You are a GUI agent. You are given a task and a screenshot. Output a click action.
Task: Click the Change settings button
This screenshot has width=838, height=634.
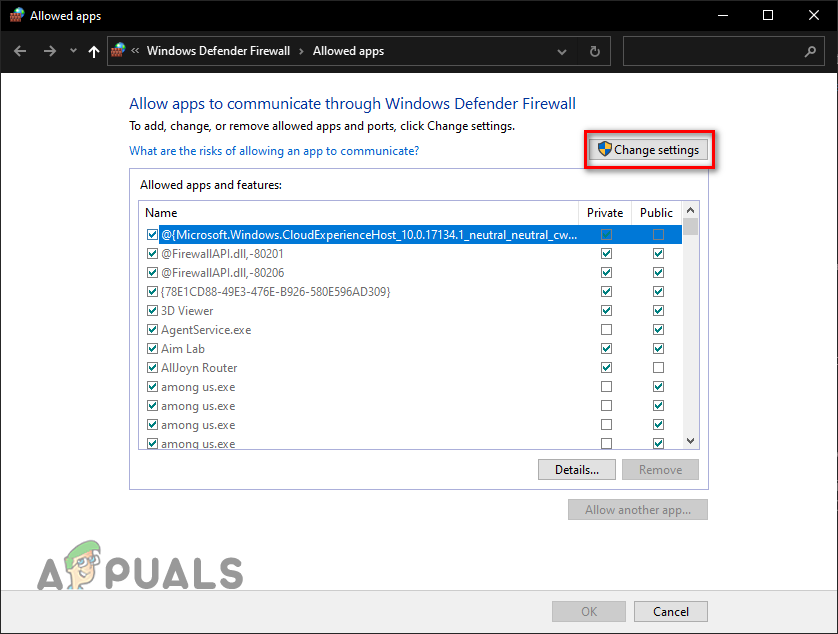(x=648, y=150)
